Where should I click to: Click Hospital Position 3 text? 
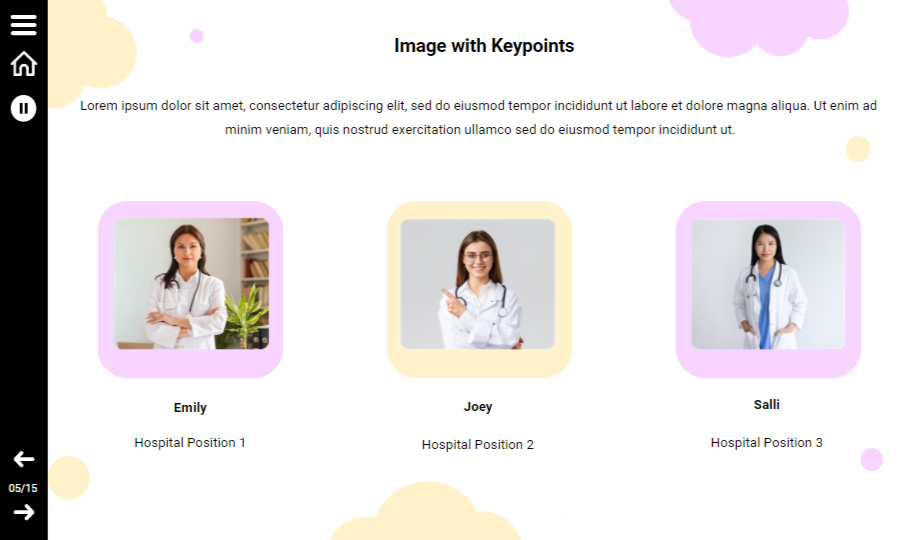tap(767, 443)
